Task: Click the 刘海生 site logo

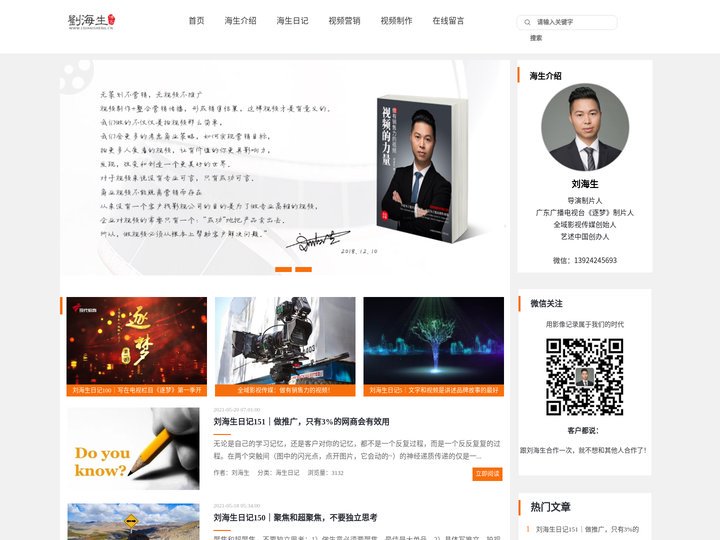Action: (x=92, y=21)
